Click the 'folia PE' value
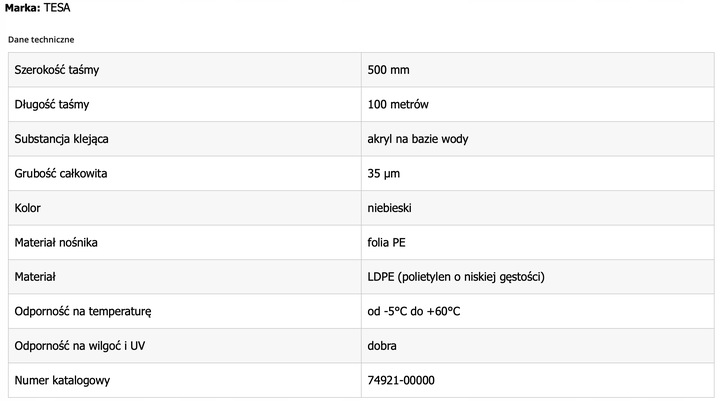 [x=387, y=242]
